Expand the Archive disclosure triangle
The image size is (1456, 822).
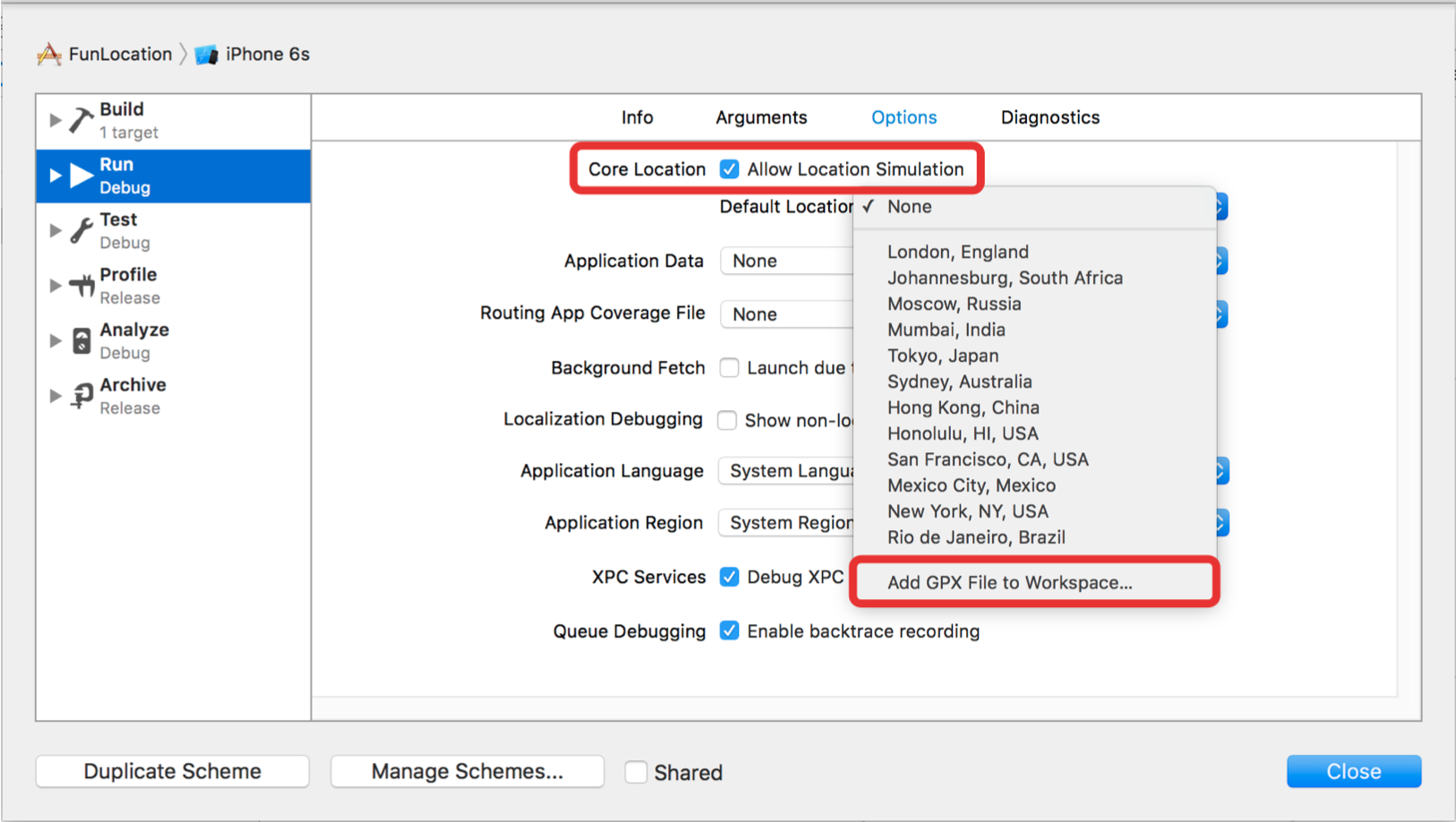(x=55, y=396)
